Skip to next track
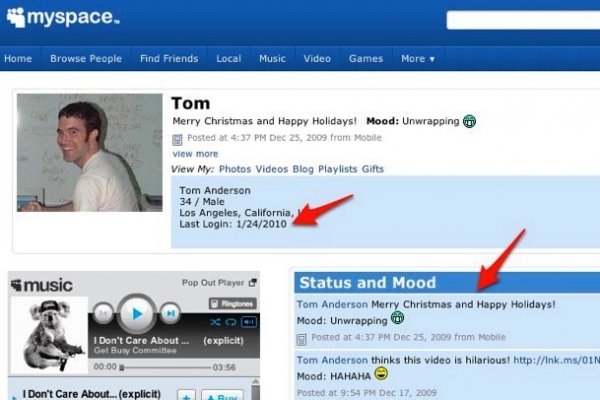This screenshot has height=400, width=600. pyautogui.click(x=170, y=314)
